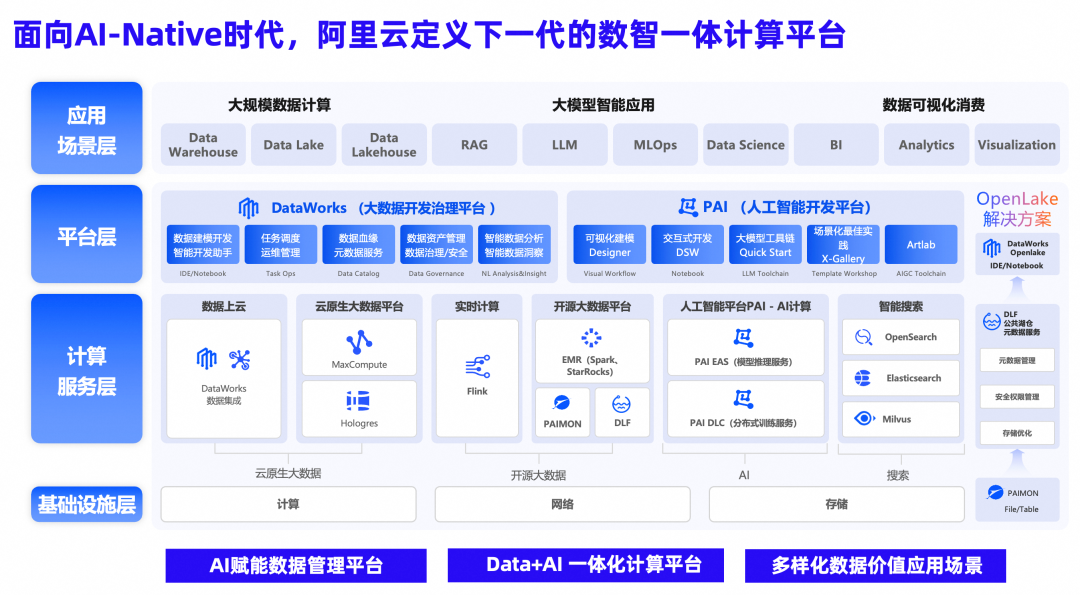The height and width of the screenshot is (595, 1080).
Task: Select the 云原生大数据平台 section heading
Action: [x=359, y=306]
